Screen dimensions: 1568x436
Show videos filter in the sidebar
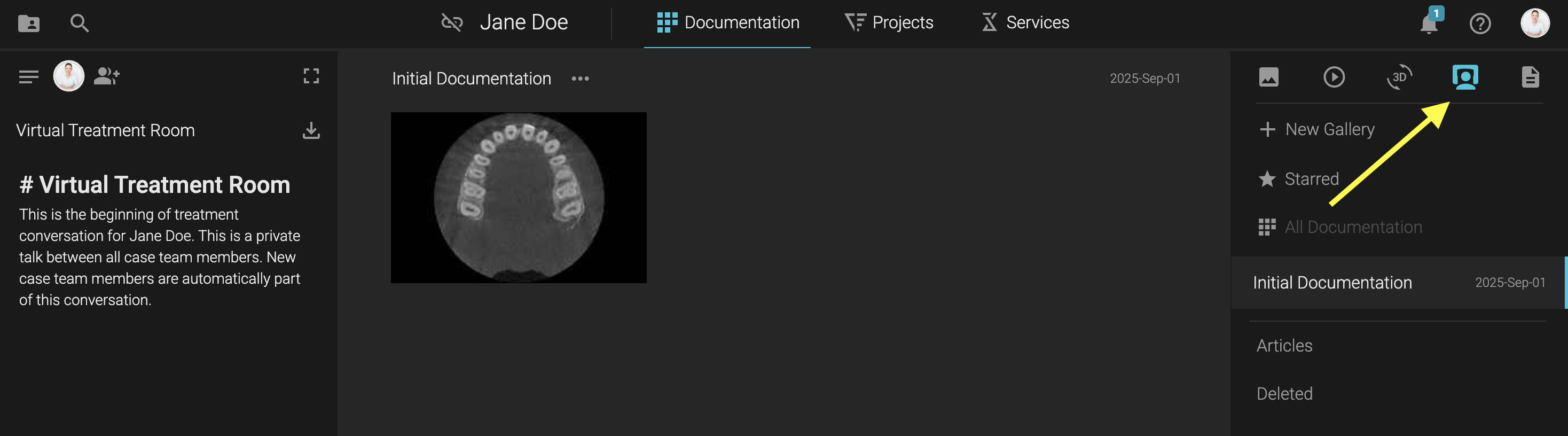[x=1334, y=77]
